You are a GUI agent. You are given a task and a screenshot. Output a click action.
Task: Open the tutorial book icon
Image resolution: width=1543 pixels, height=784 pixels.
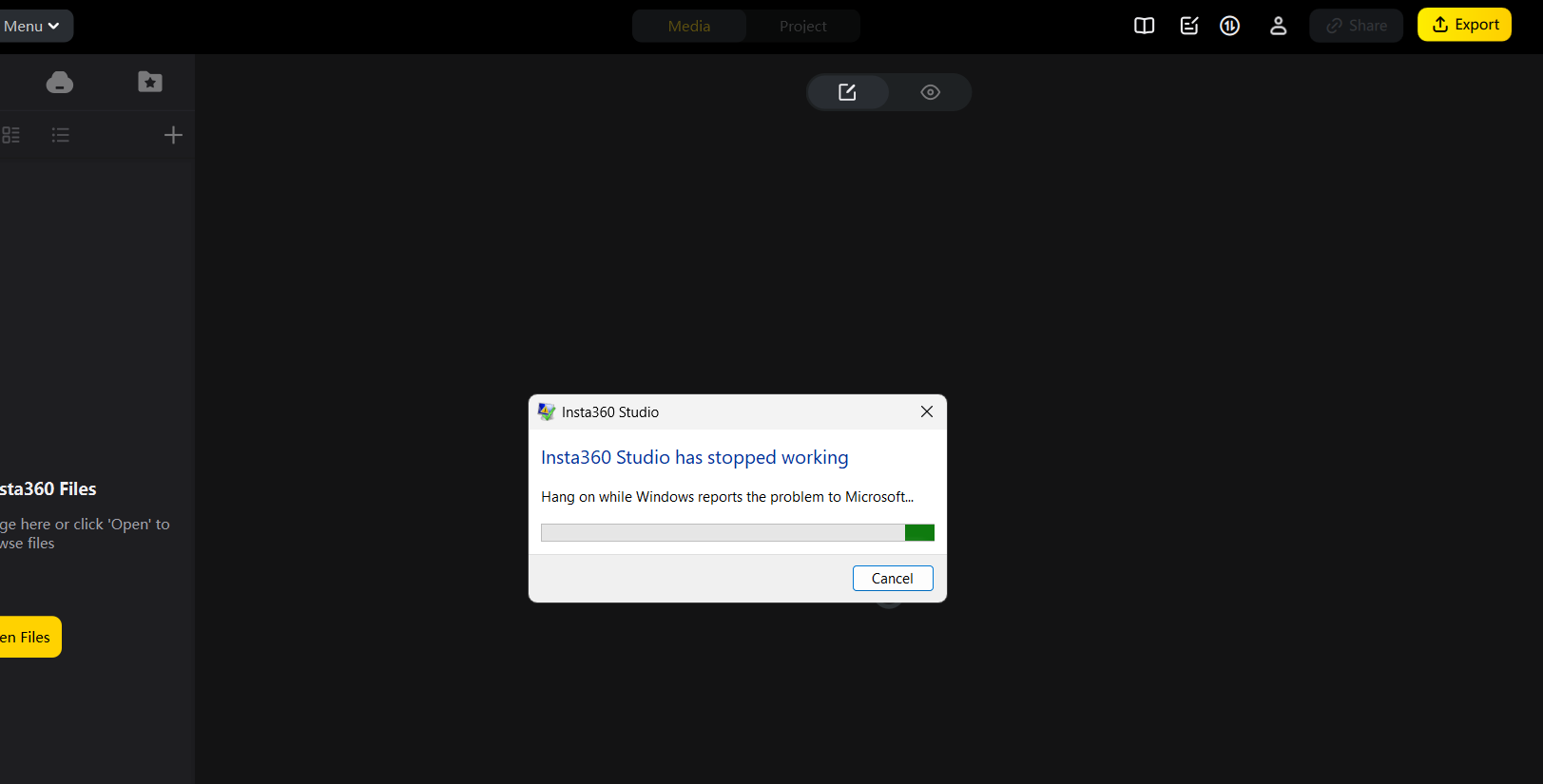pyautogui.click(x=1145, y=26)
